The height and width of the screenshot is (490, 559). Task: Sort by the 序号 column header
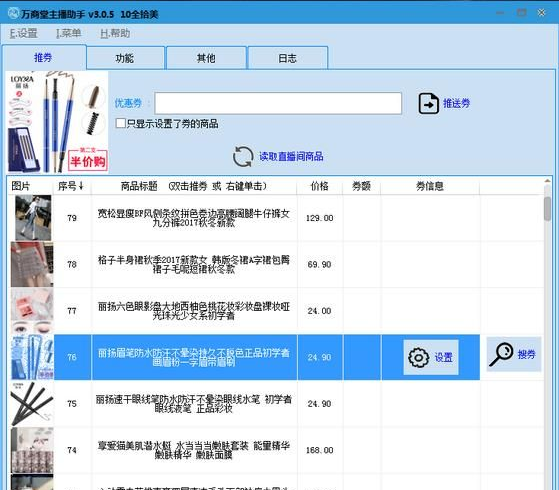pos(71,186)
